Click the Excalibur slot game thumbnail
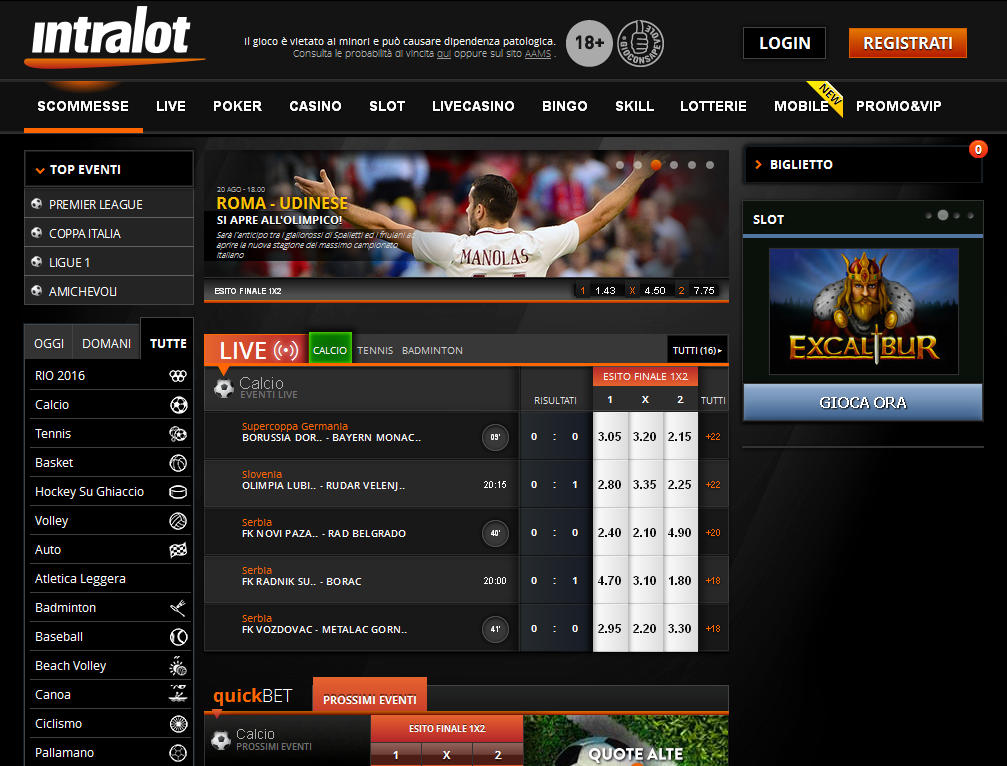Viewport: 1007px width, 766px height. pos(864,311)
